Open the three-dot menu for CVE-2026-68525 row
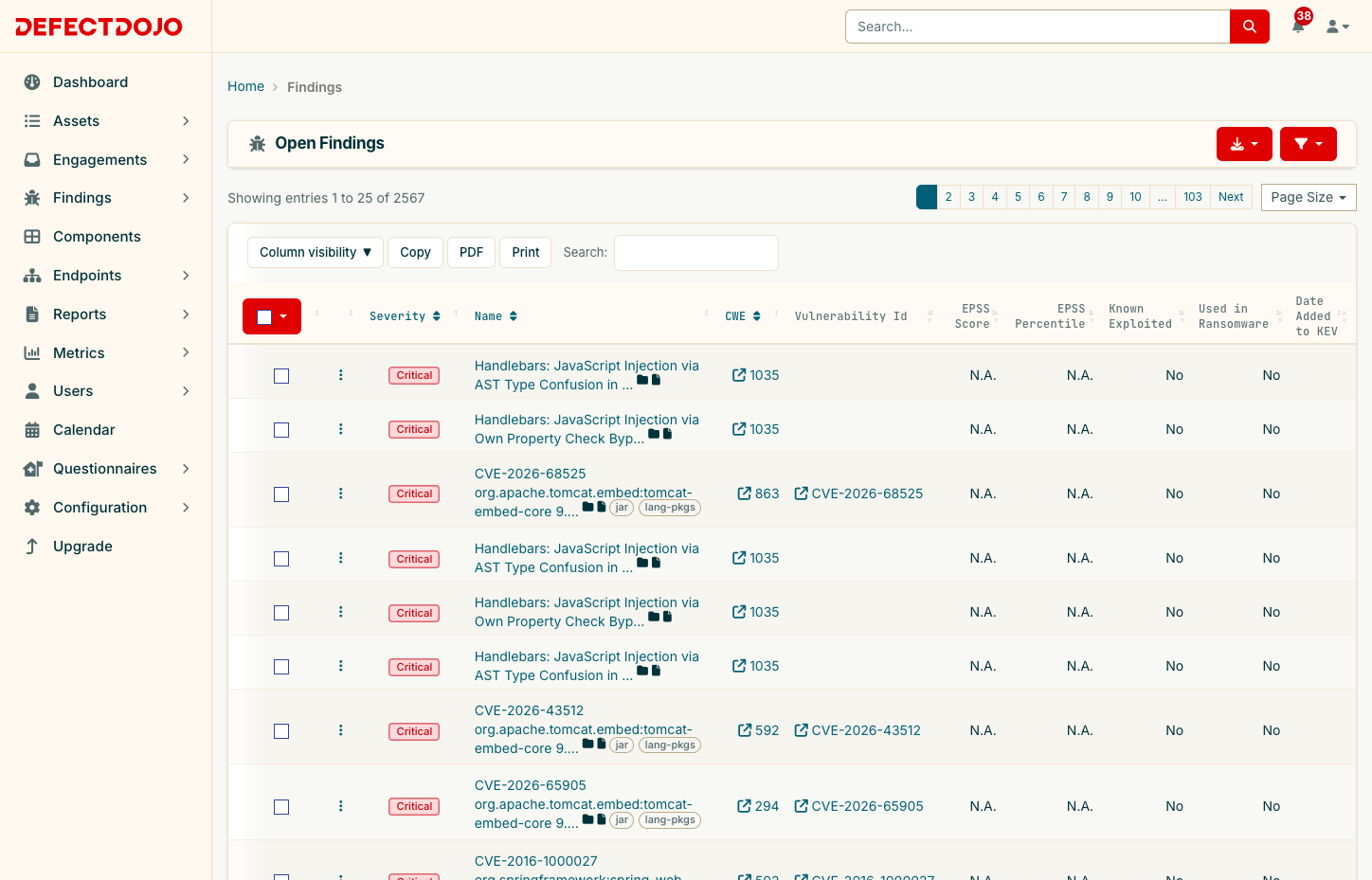The height and width of the screenshot is (880, 1372). click(341, 494)
